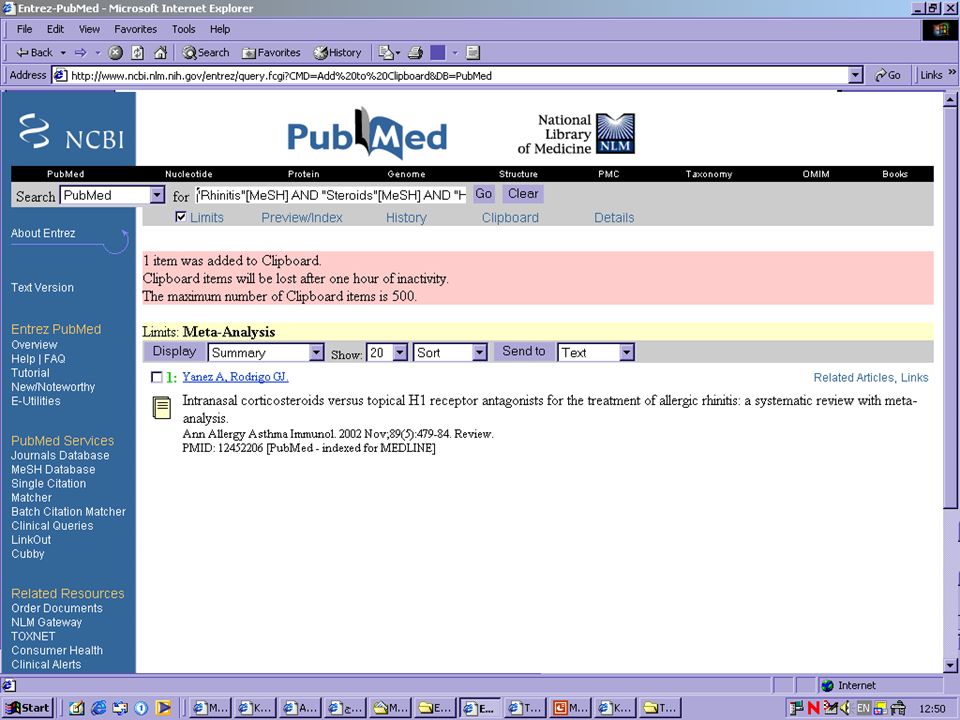
Task: Open the Forward button history arrow
Action: click(98, 53)
